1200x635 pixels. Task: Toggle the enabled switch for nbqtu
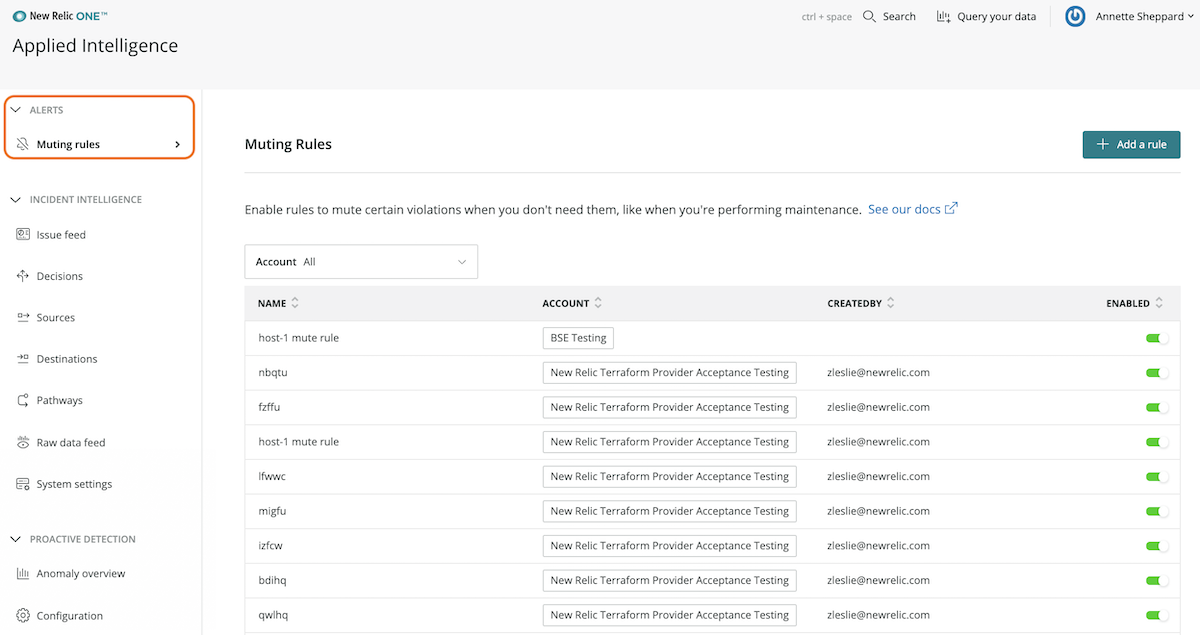pyautogui.click(x=1157, y=373)
